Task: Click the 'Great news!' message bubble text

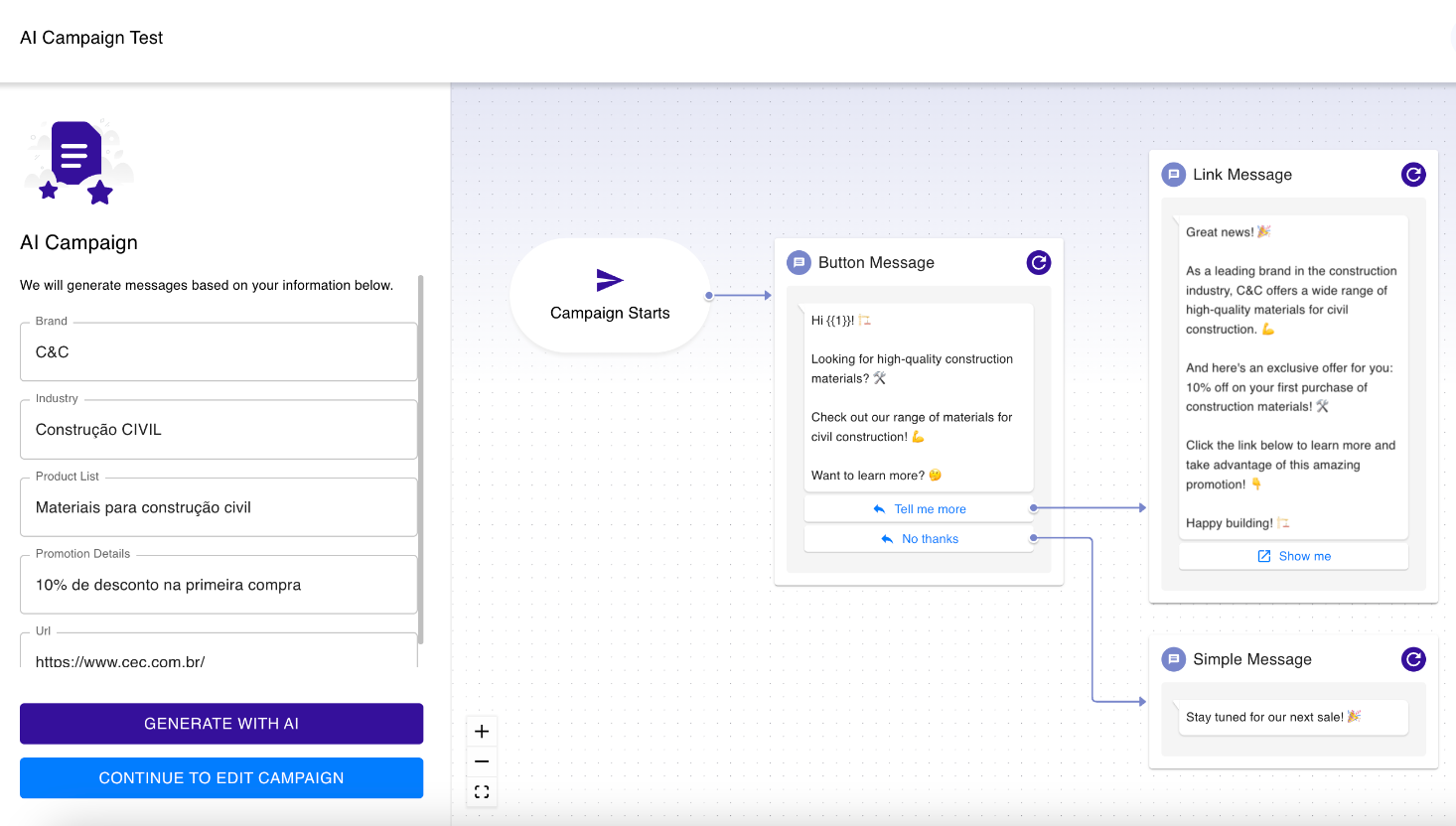Action: coord(1229,232)
